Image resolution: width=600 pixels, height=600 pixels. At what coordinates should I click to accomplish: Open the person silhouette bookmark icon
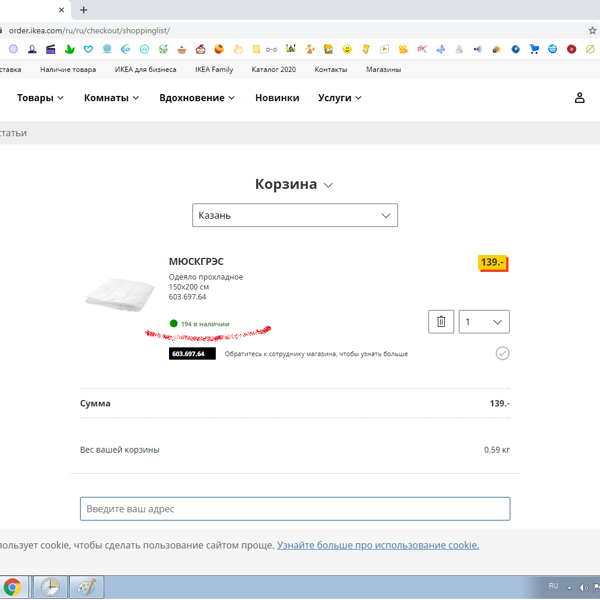pyautogui.click(x=32, y=49)
